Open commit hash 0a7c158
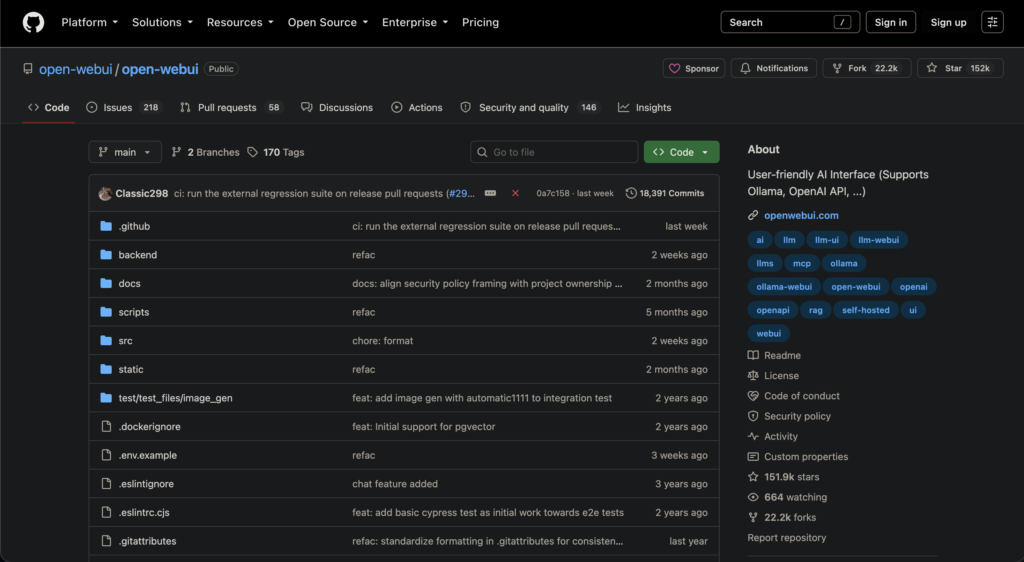1024x562 pixels. coord(552,193)
